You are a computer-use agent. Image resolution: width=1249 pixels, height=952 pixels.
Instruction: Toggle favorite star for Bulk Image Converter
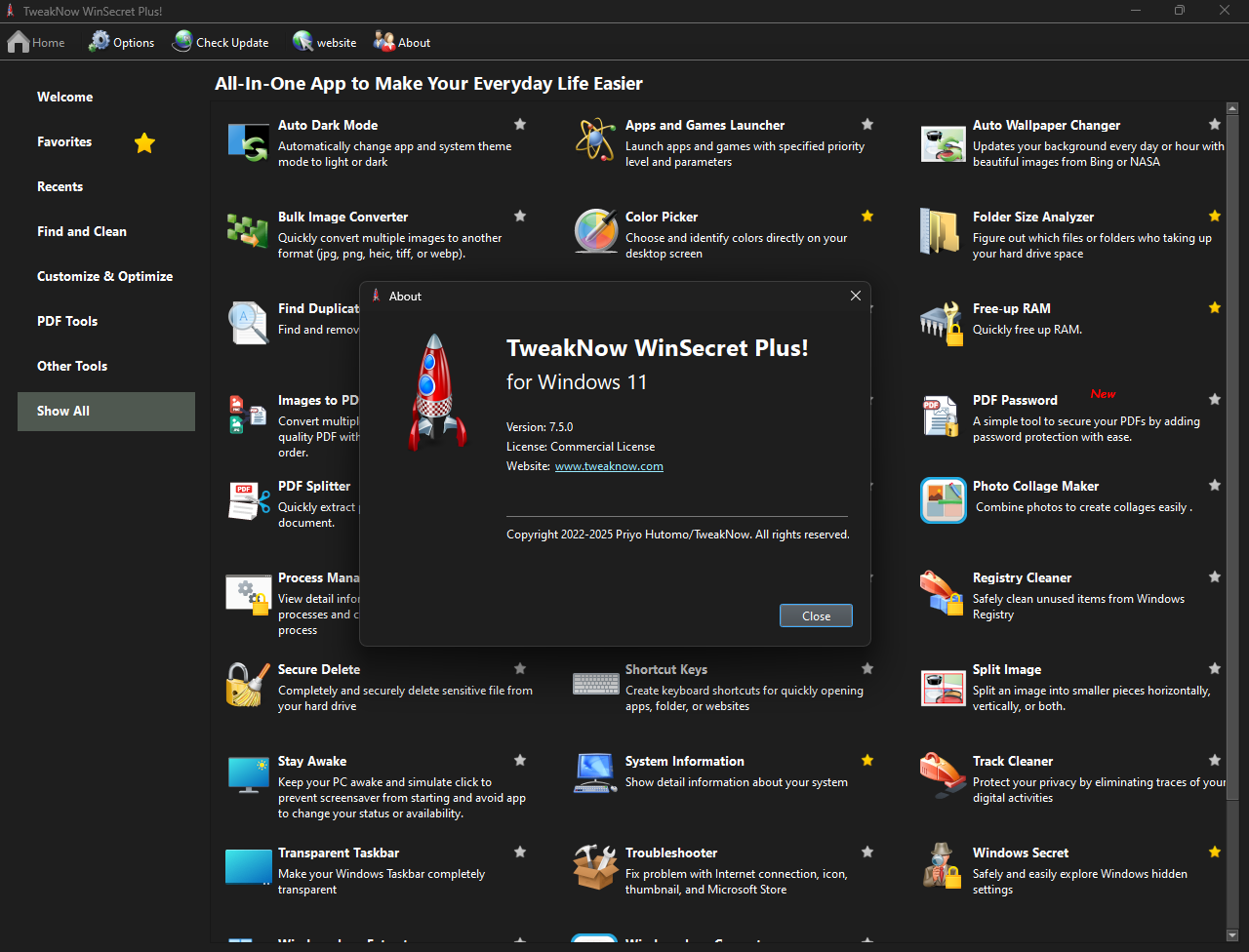(520, 216)
